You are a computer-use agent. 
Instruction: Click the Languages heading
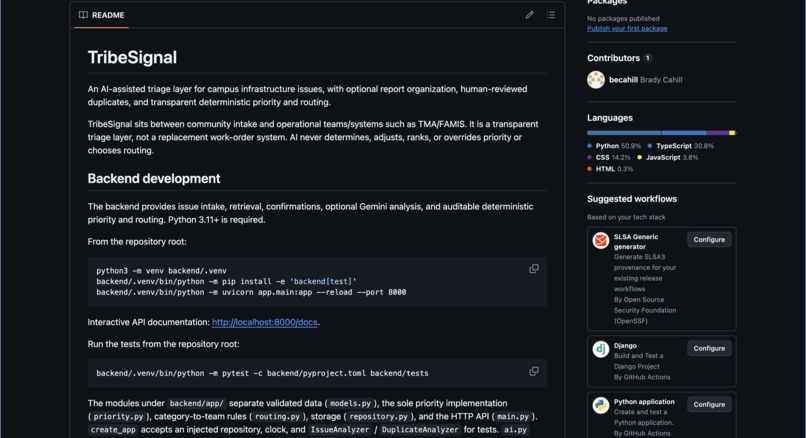pyautogui.click(x=610, y=118)
